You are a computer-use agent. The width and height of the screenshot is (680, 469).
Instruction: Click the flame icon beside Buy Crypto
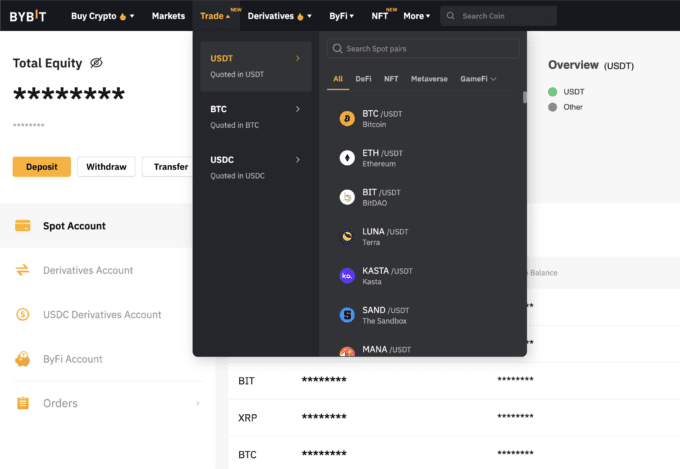pyautogui.click(x=123, y=17)
